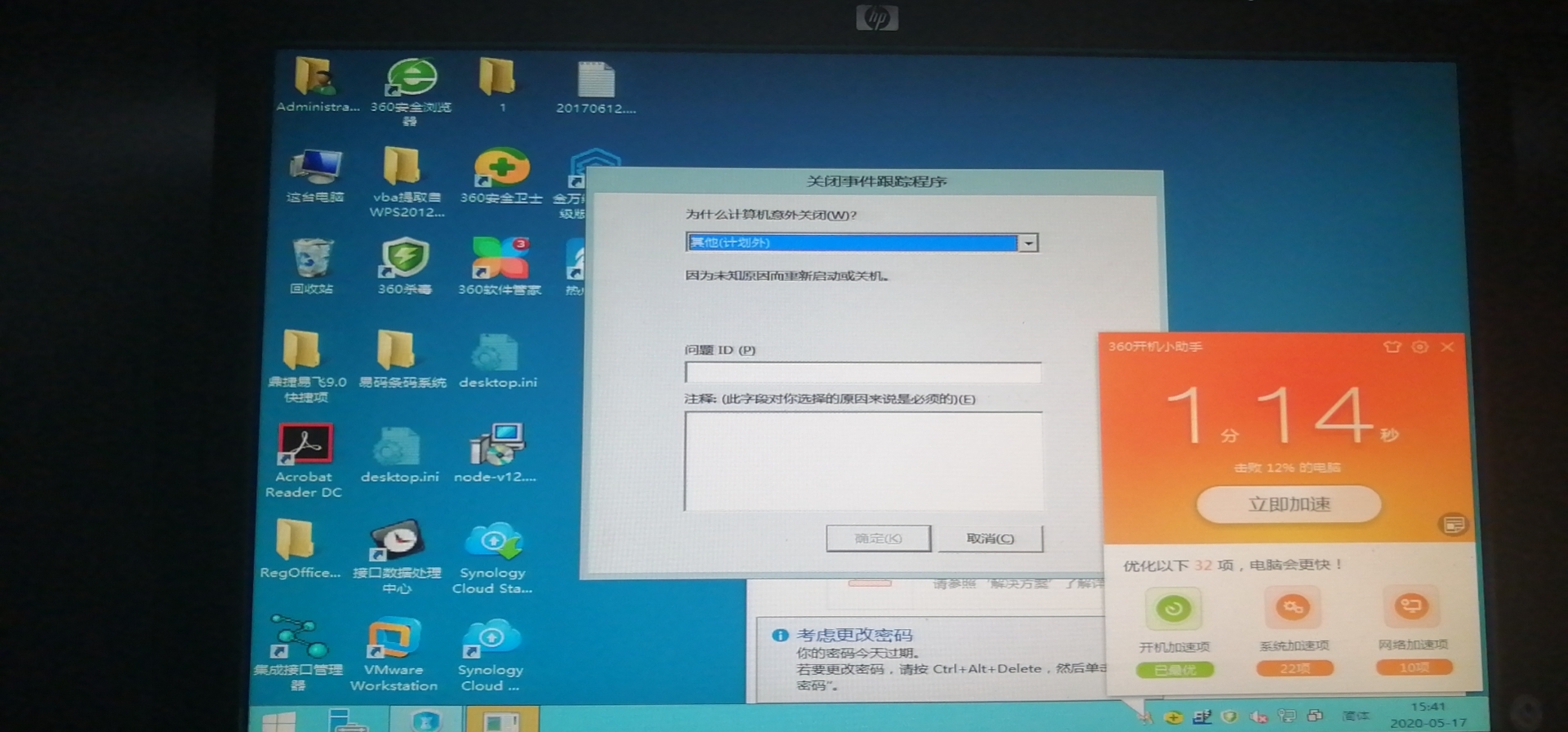Viewport: 1568px width, 732px height.
Task: Open the skin (shirt) icon in 360开机小助手
Action: (x=1392, y=346)
